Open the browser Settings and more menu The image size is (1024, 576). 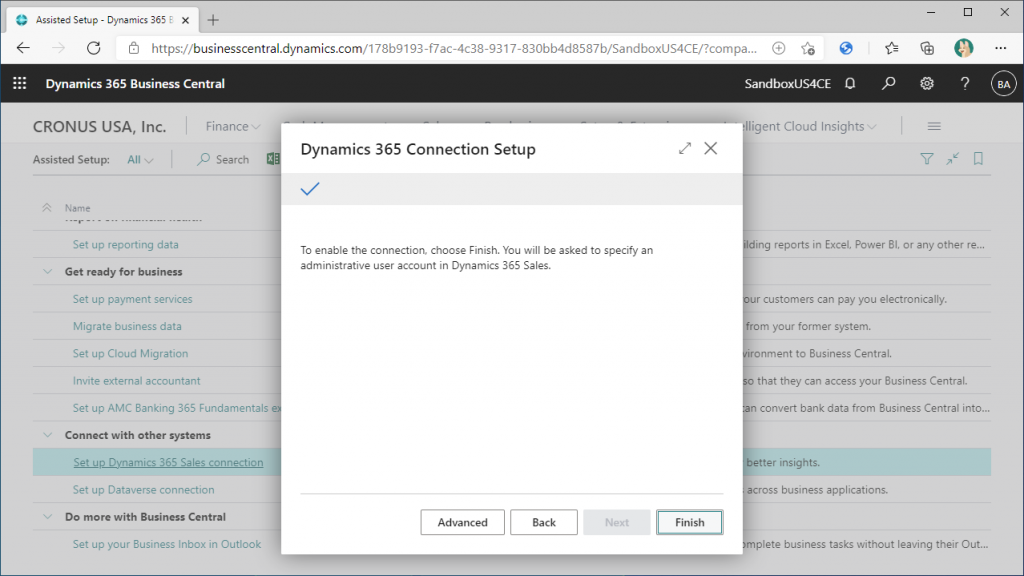pos(1000,48)
